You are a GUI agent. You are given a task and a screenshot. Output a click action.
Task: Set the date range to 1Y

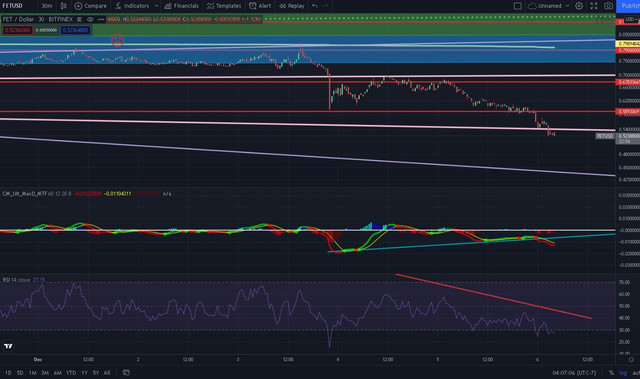(84, 372)
